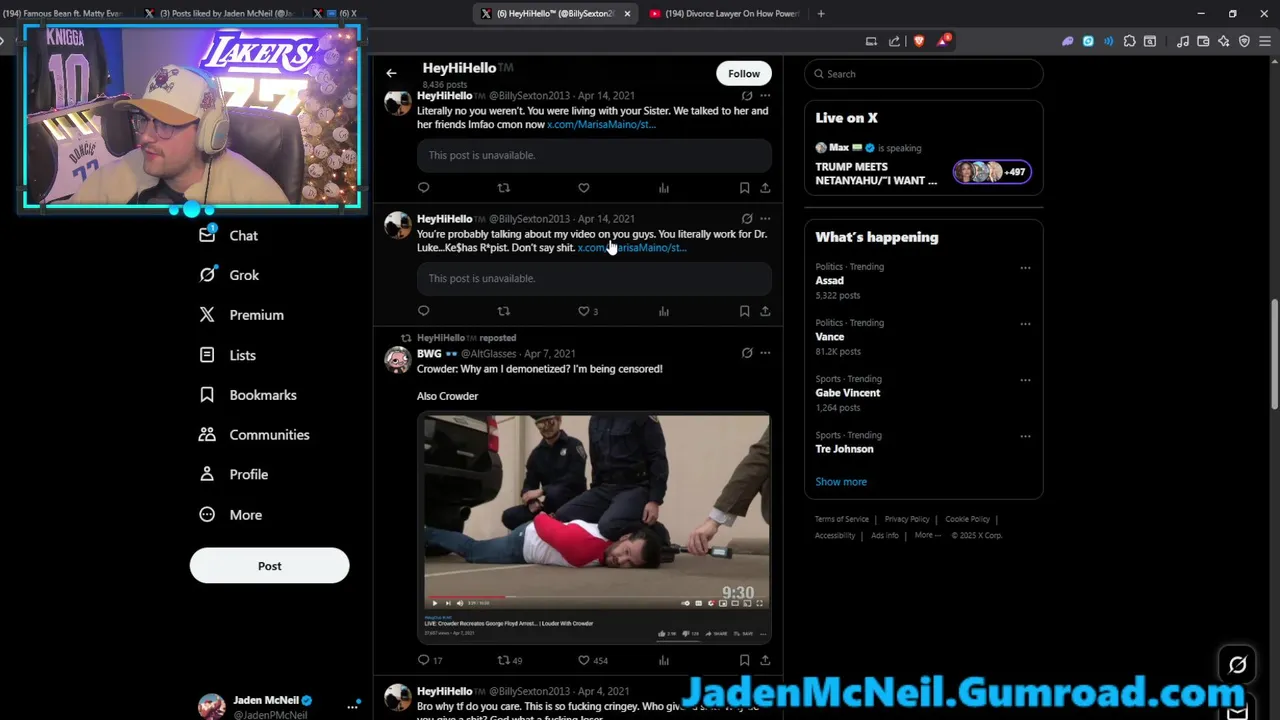Image resolution: width=1280 pixels, height=720 pixels.
Task: Open the Assad trending topic
Action: pyautogui.click(x=829, y=281)
